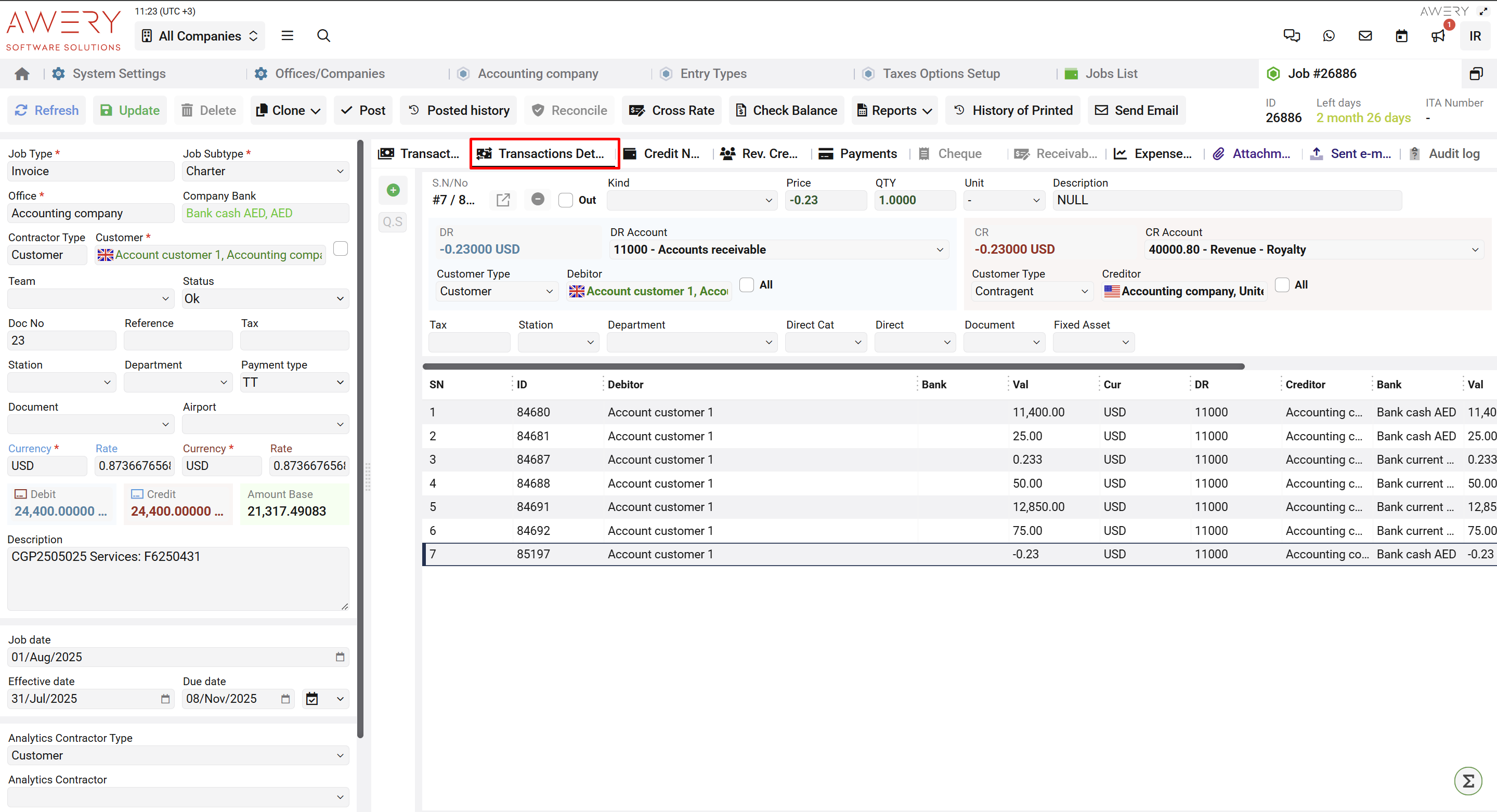Open the Analytics Contractor Type dropdown

pos(178,756)
